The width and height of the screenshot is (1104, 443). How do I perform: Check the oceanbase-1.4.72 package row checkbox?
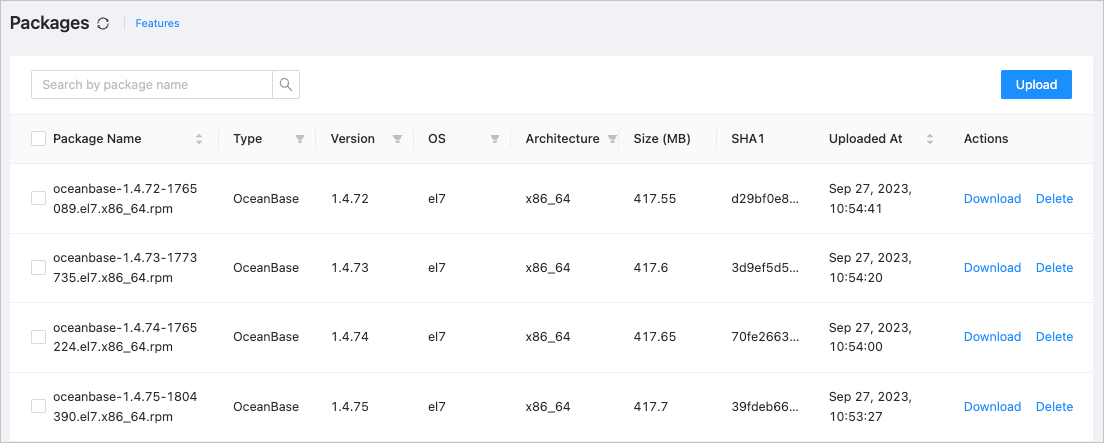coord(38,199)
